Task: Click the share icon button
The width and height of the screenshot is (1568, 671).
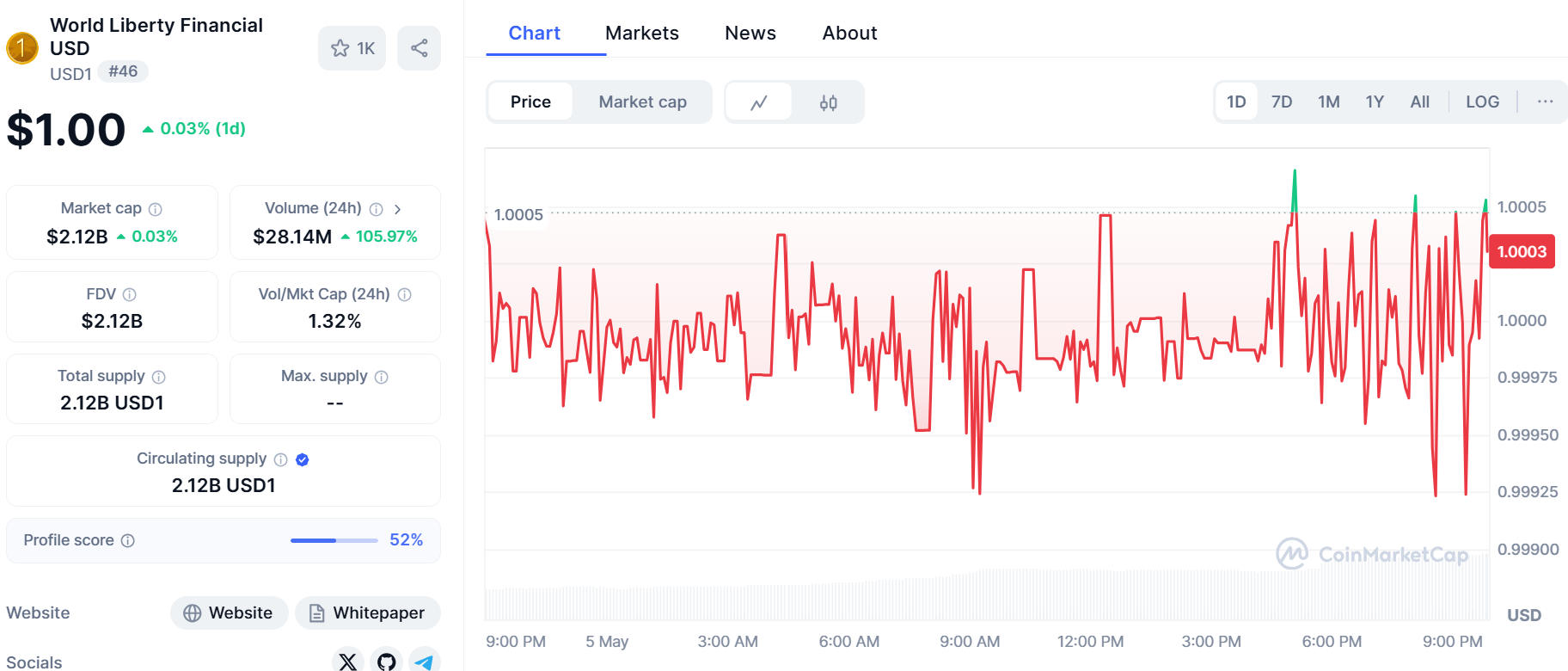Action: click(x=419, y=48)
